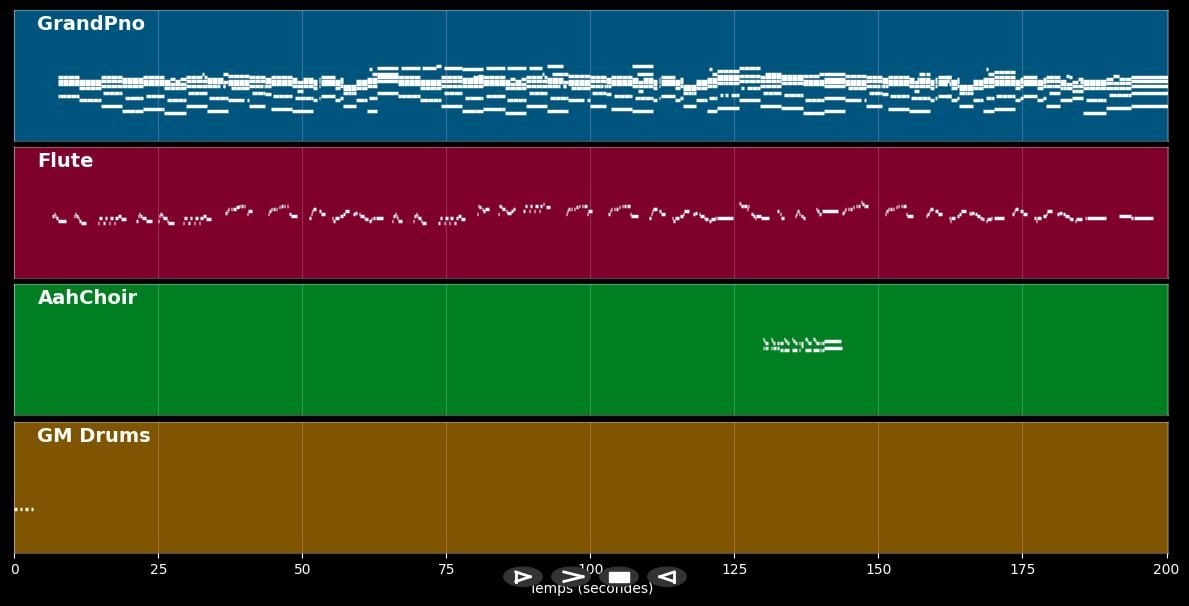Select the AahChoir track label
Screen dimensions: 1189x606
point(87,298)
